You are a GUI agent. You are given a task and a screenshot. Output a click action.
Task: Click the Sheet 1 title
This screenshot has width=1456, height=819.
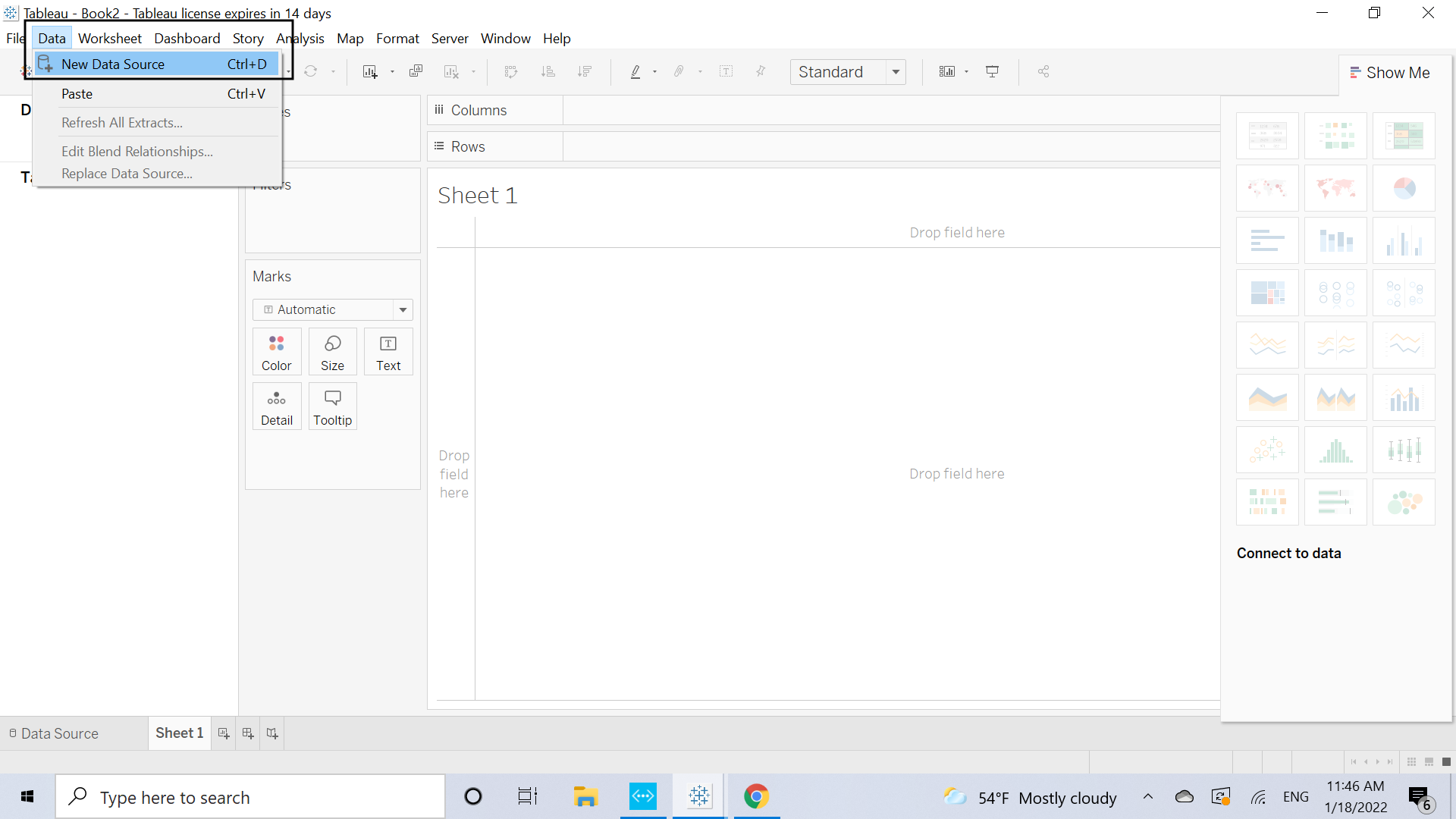pos(478,196)
